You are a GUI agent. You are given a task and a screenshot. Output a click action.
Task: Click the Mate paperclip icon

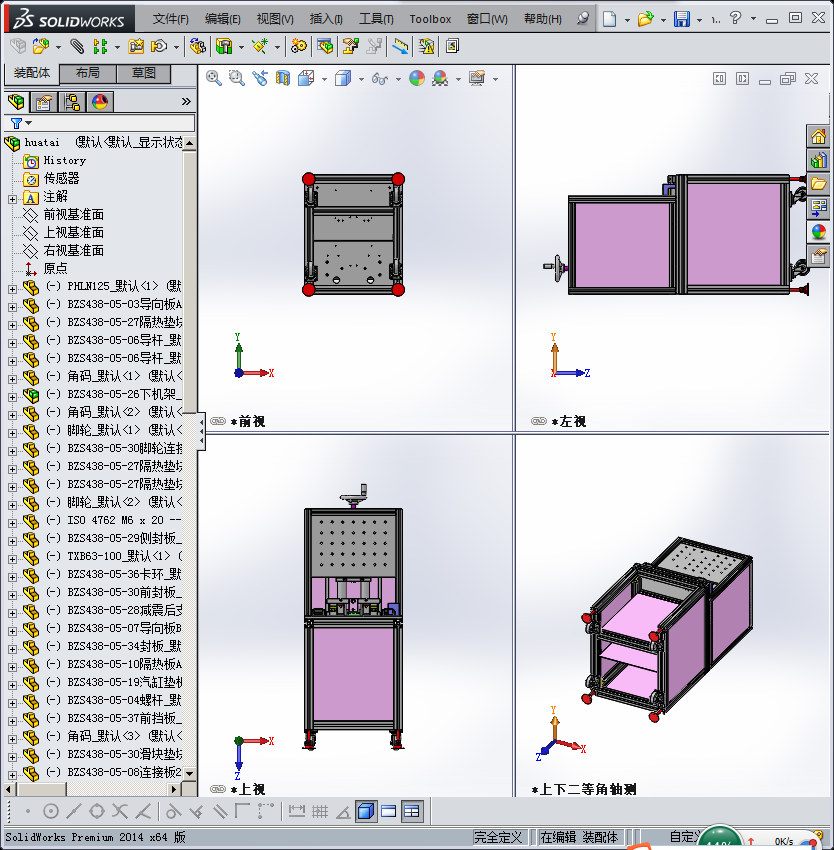[77, 47]
